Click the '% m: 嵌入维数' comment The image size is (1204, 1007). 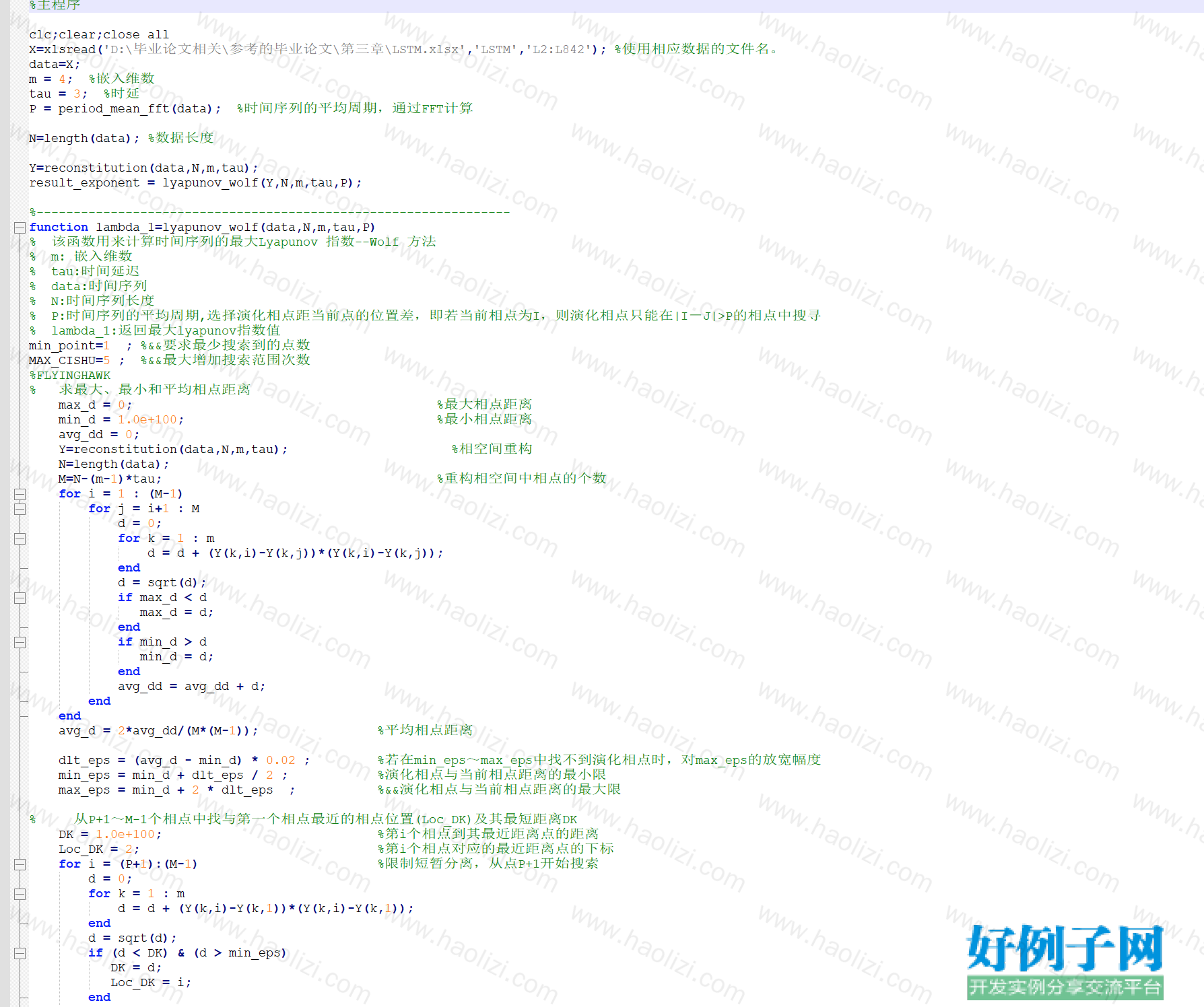[81, 256]
